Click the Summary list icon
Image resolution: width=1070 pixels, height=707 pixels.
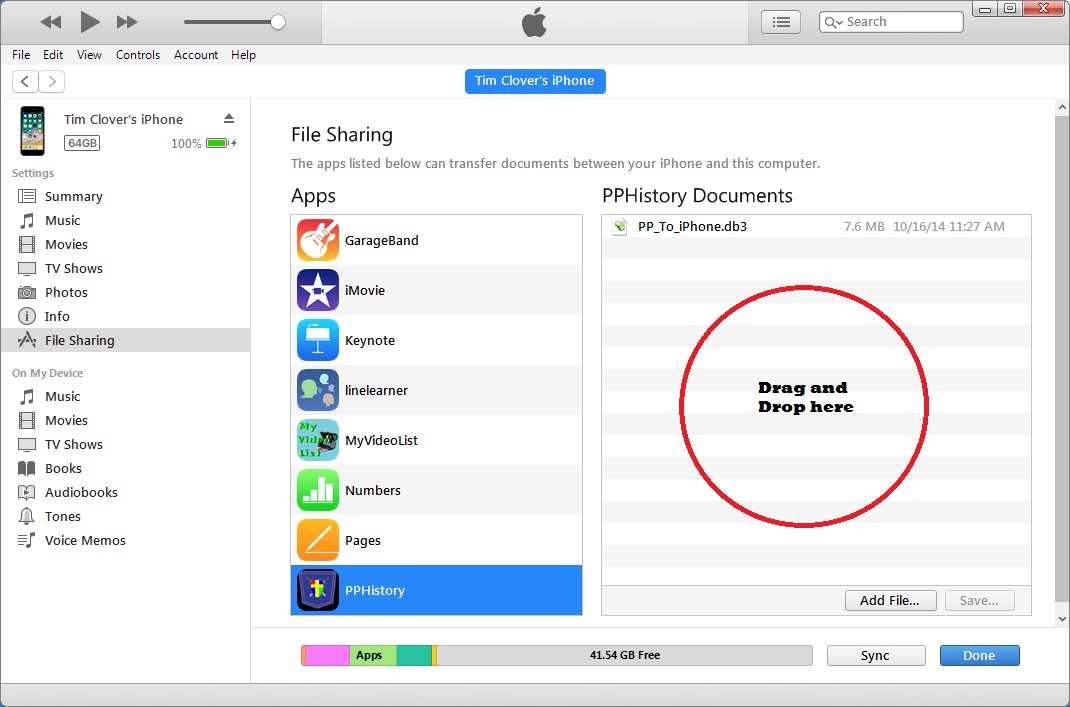tap(27, 197)
